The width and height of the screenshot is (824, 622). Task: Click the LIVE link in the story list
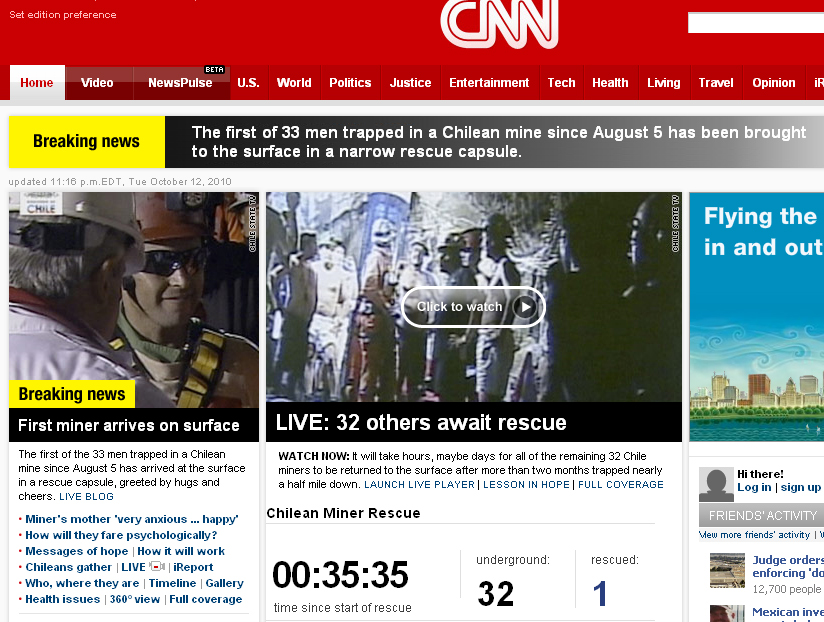(x=133, y=567)
